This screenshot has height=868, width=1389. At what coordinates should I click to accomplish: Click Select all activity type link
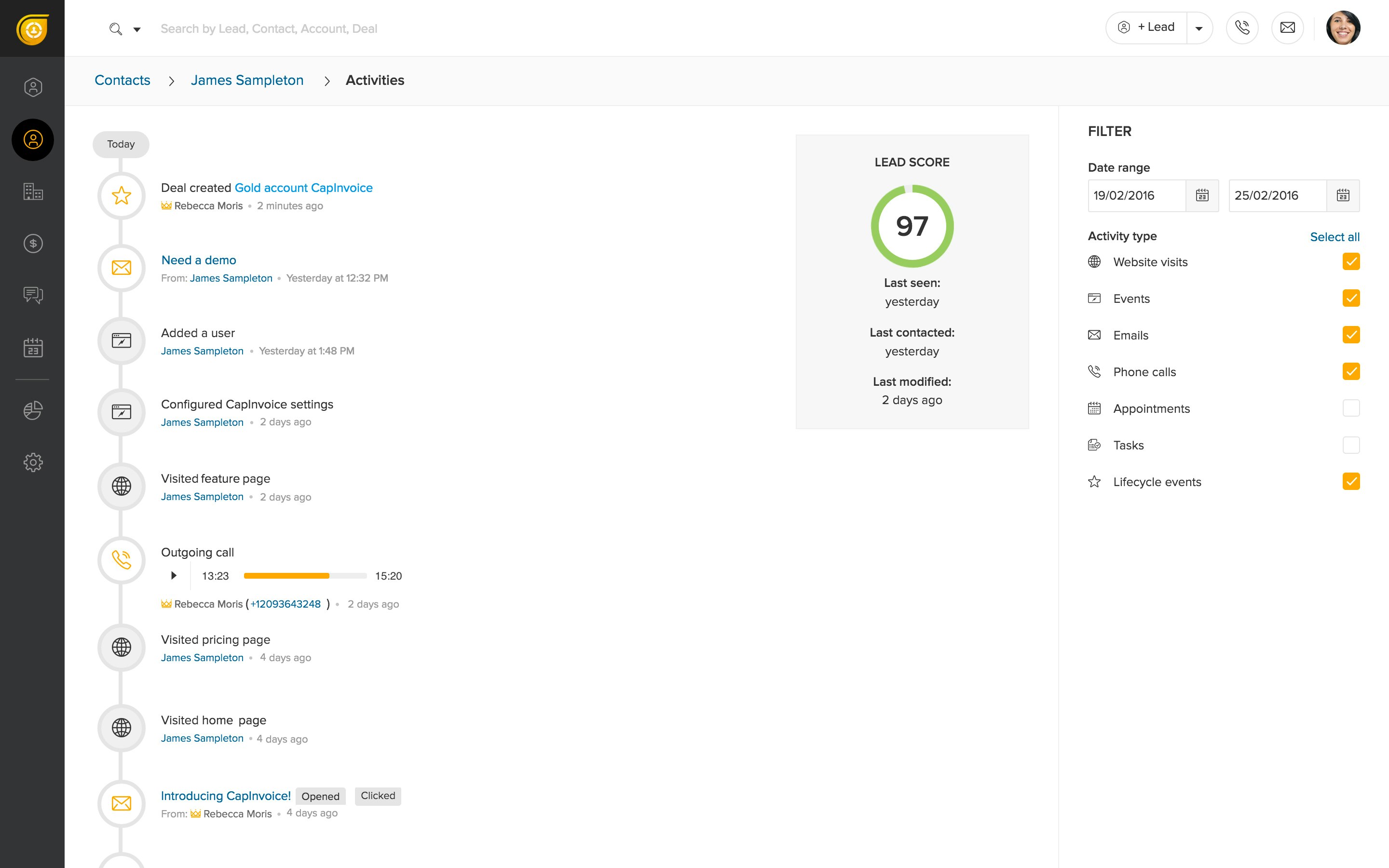click(1334, 237)
